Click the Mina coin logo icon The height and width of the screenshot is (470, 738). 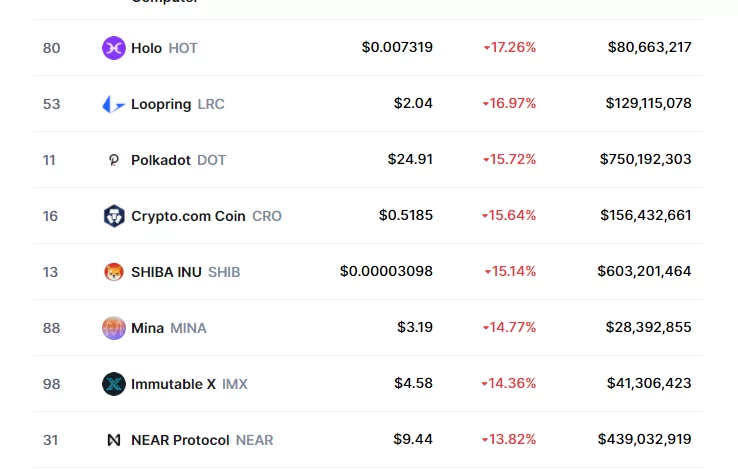pyautogui.click(x=114, y=328)
